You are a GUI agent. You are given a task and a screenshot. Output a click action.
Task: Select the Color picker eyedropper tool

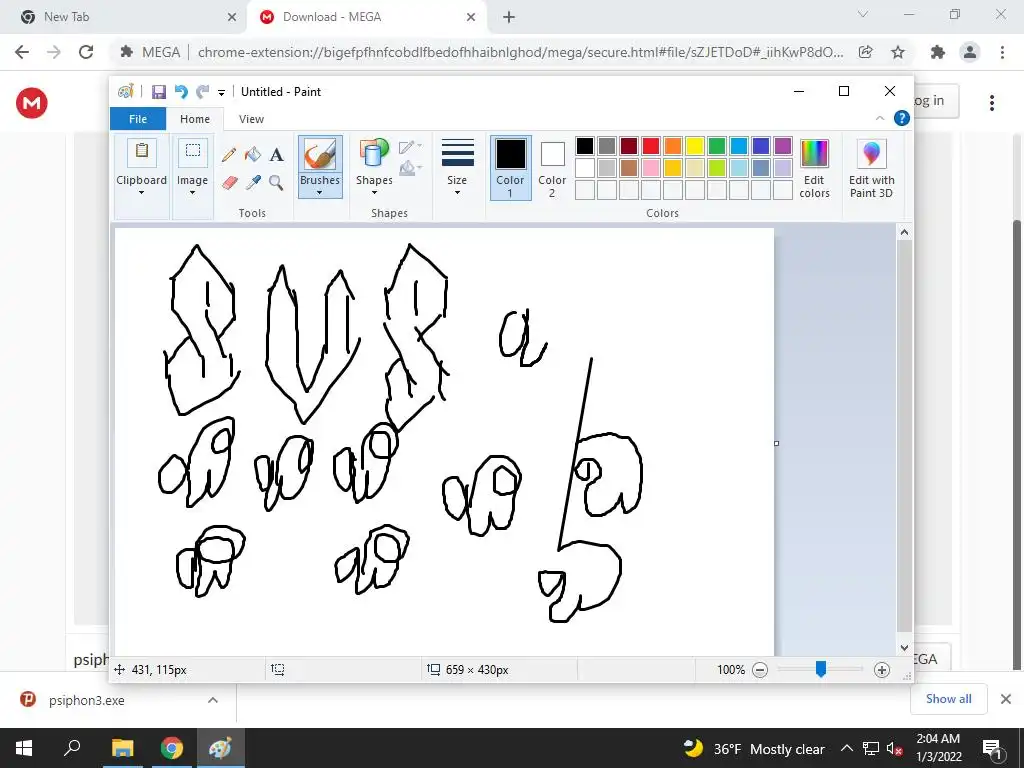tap(253, 182)
